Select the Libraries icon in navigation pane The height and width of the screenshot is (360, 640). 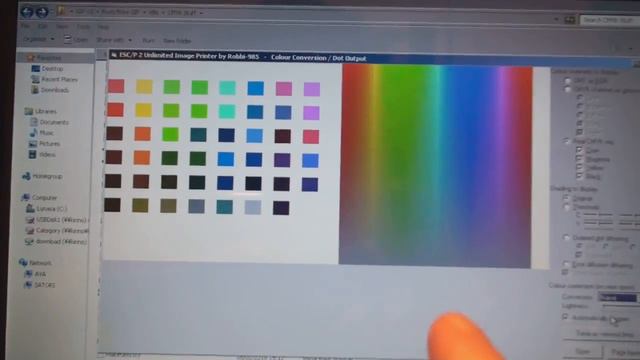[x=29, y=111]
